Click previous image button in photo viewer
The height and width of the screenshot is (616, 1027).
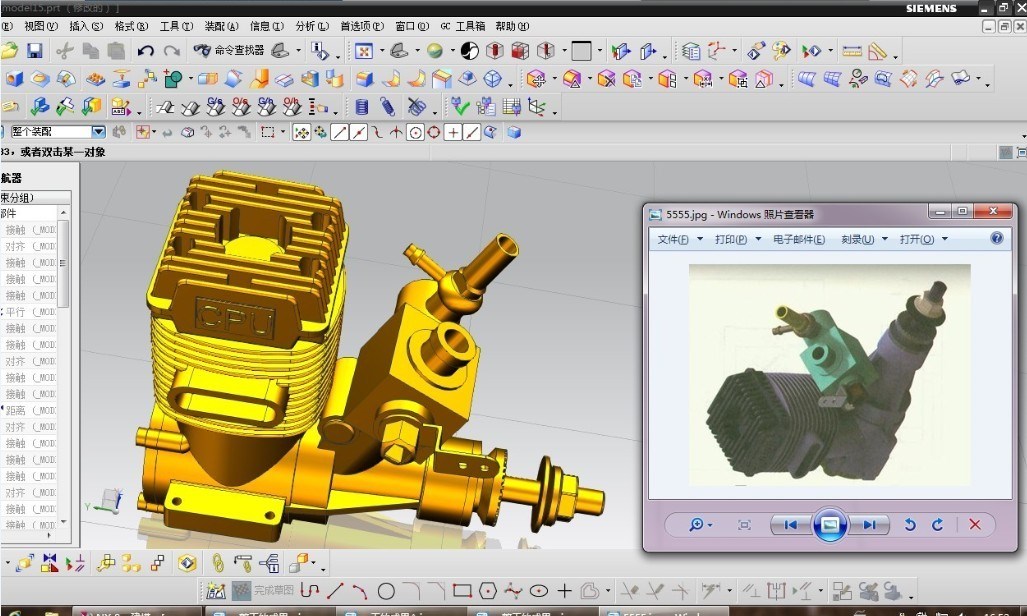(x=791, y=524)
